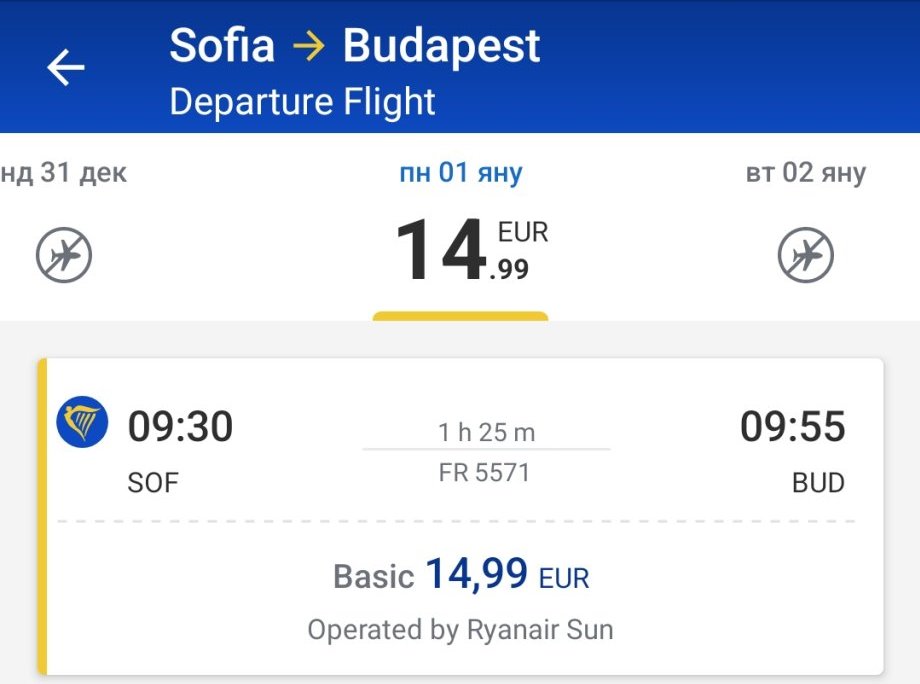This screenshot has width=920, height=684.
Task: Click the Departure Flight subtitle
Action: 302,102
